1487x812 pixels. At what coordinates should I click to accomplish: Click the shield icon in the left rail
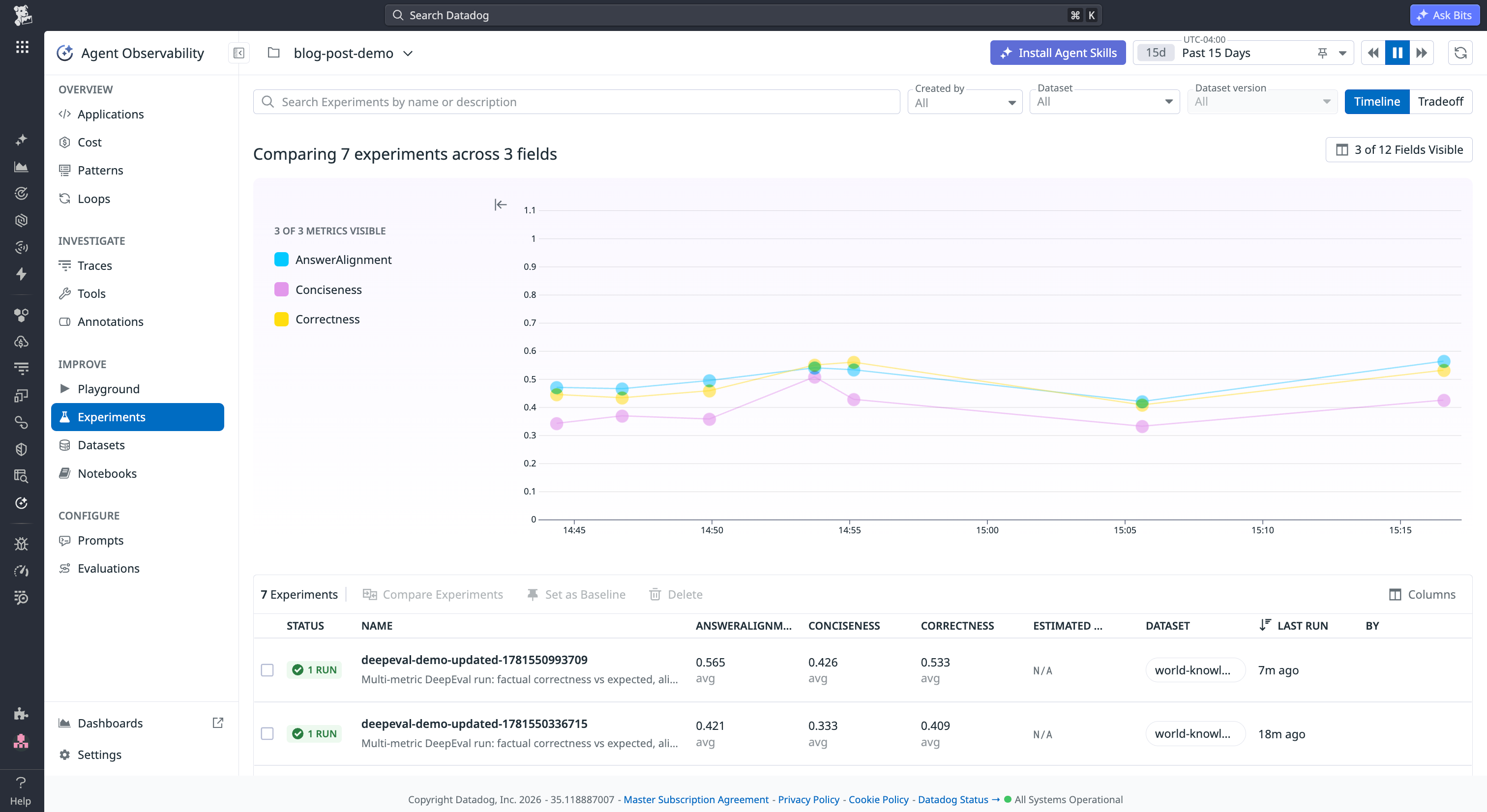[x=21, y=450]
